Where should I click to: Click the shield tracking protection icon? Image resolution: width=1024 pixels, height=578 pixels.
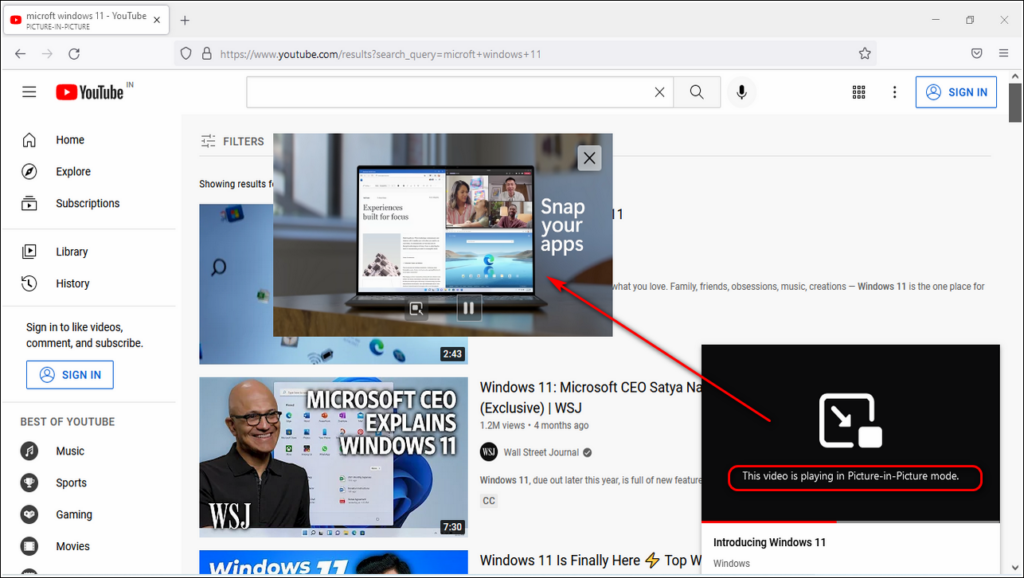186,54
